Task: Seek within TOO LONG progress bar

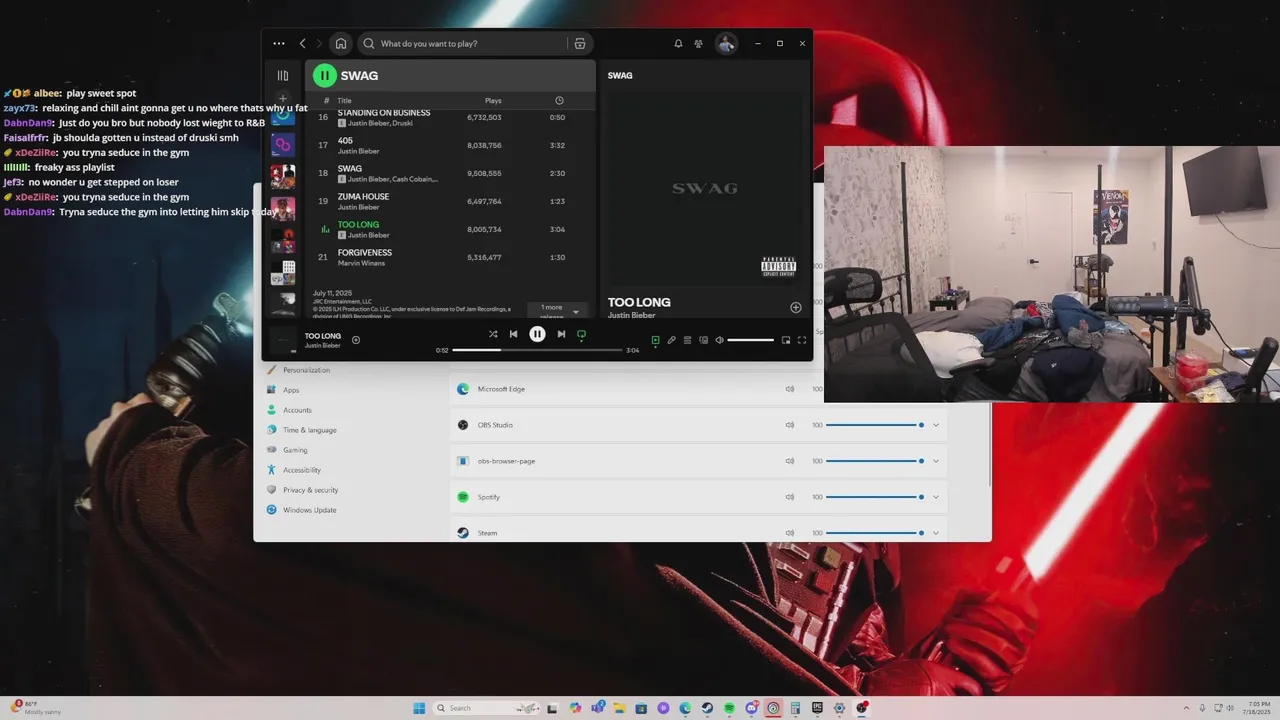Action: pyautogui.click(x=537, y=350)
